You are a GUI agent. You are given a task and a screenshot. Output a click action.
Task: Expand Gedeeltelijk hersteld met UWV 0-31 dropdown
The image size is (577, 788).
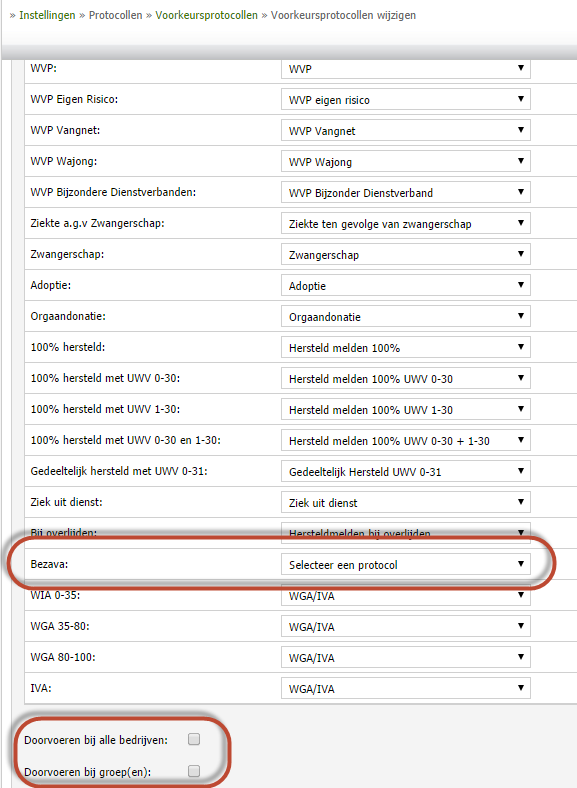pyautogui.click(x=406, y=471)
